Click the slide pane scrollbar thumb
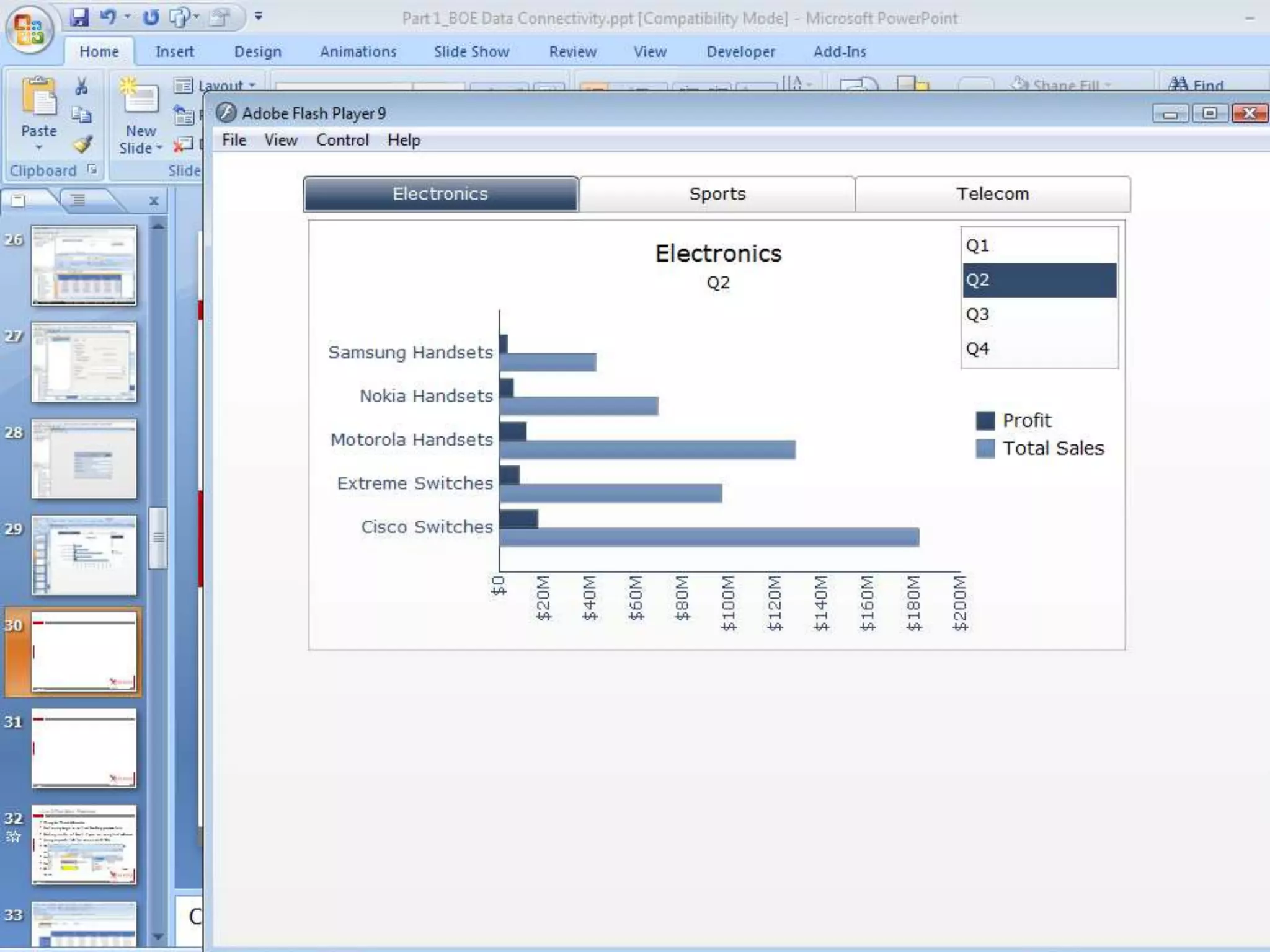Image resolution: width=1270 pixels, height=952 pixels. coord(158,538)
